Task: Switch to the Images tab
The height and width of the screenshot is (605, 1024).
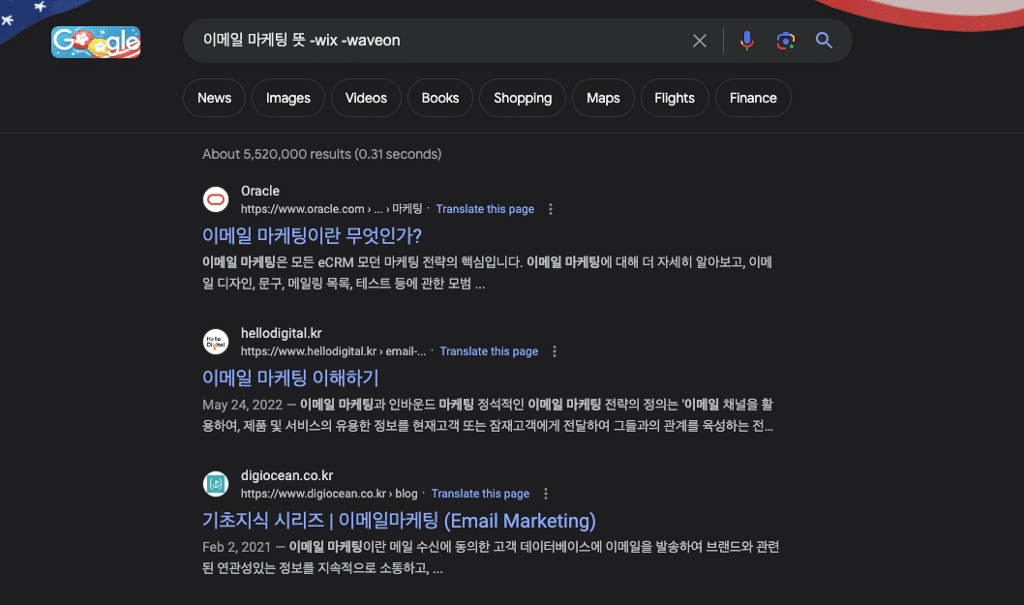Action: tap(288, 98)
